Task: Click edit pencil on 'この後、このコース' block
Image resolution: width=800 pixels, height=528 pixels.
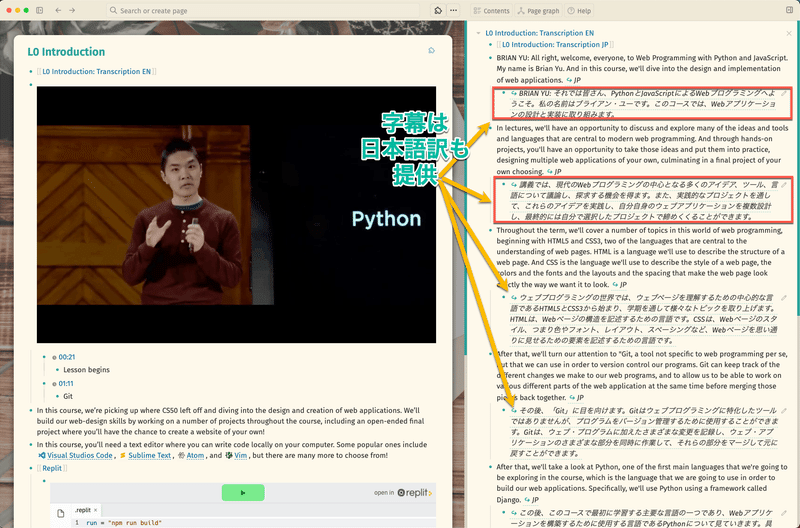Action: pyautogui.click(x=784, y=513)
